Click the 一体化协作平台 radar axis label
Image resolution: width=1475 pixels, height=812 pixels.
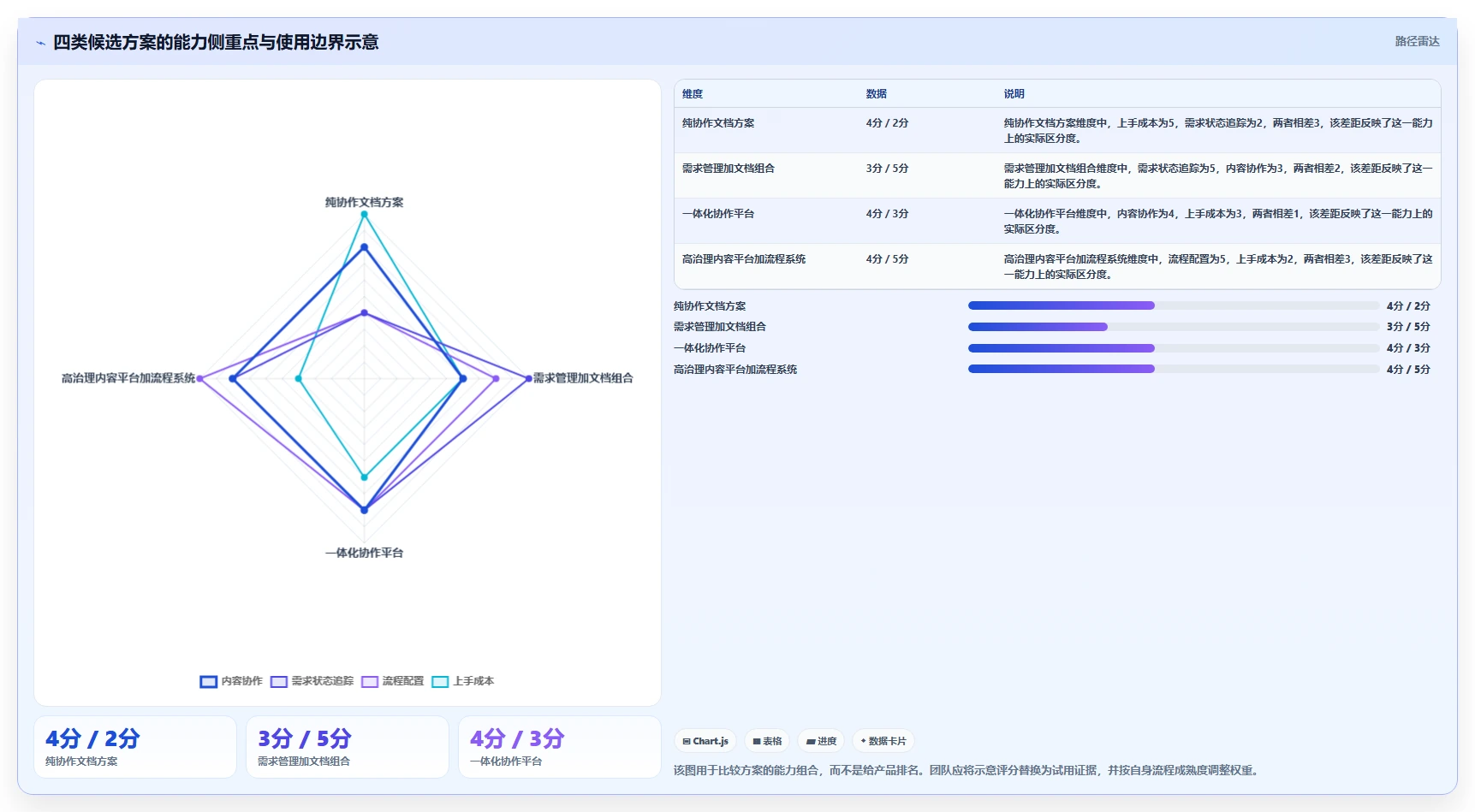click(364, 553)
